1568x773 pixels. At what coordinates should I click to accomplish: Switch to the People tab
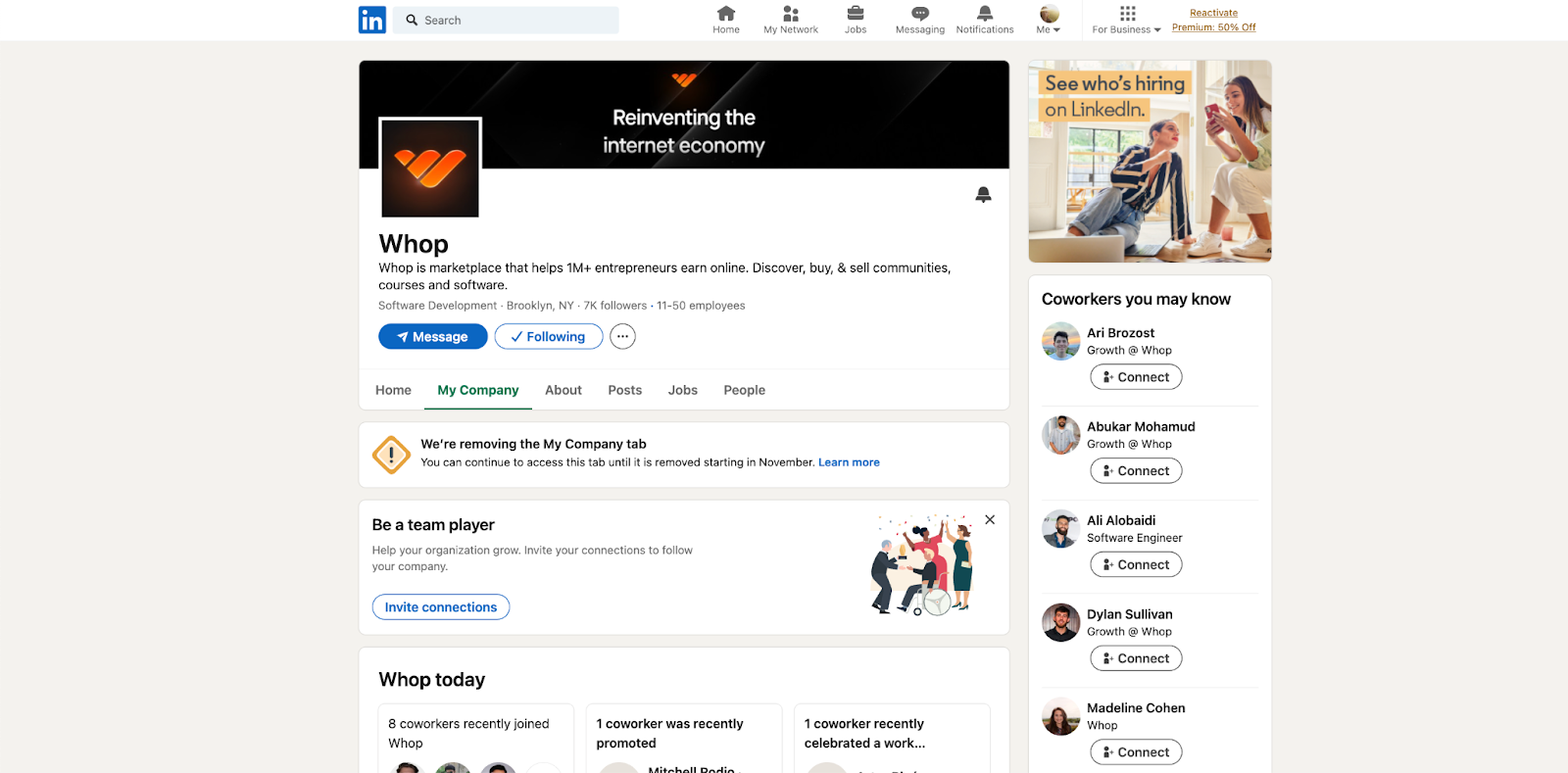(745, 390)
